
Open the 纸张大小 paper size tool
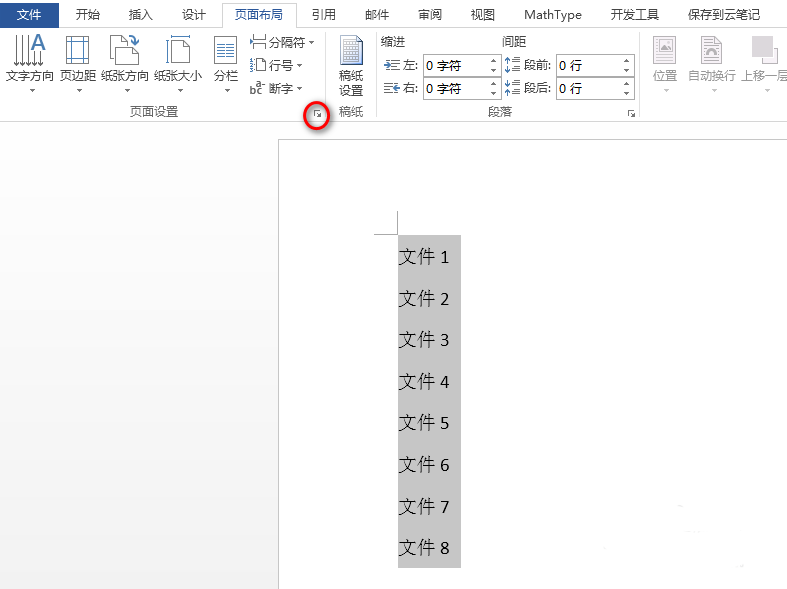178,63
